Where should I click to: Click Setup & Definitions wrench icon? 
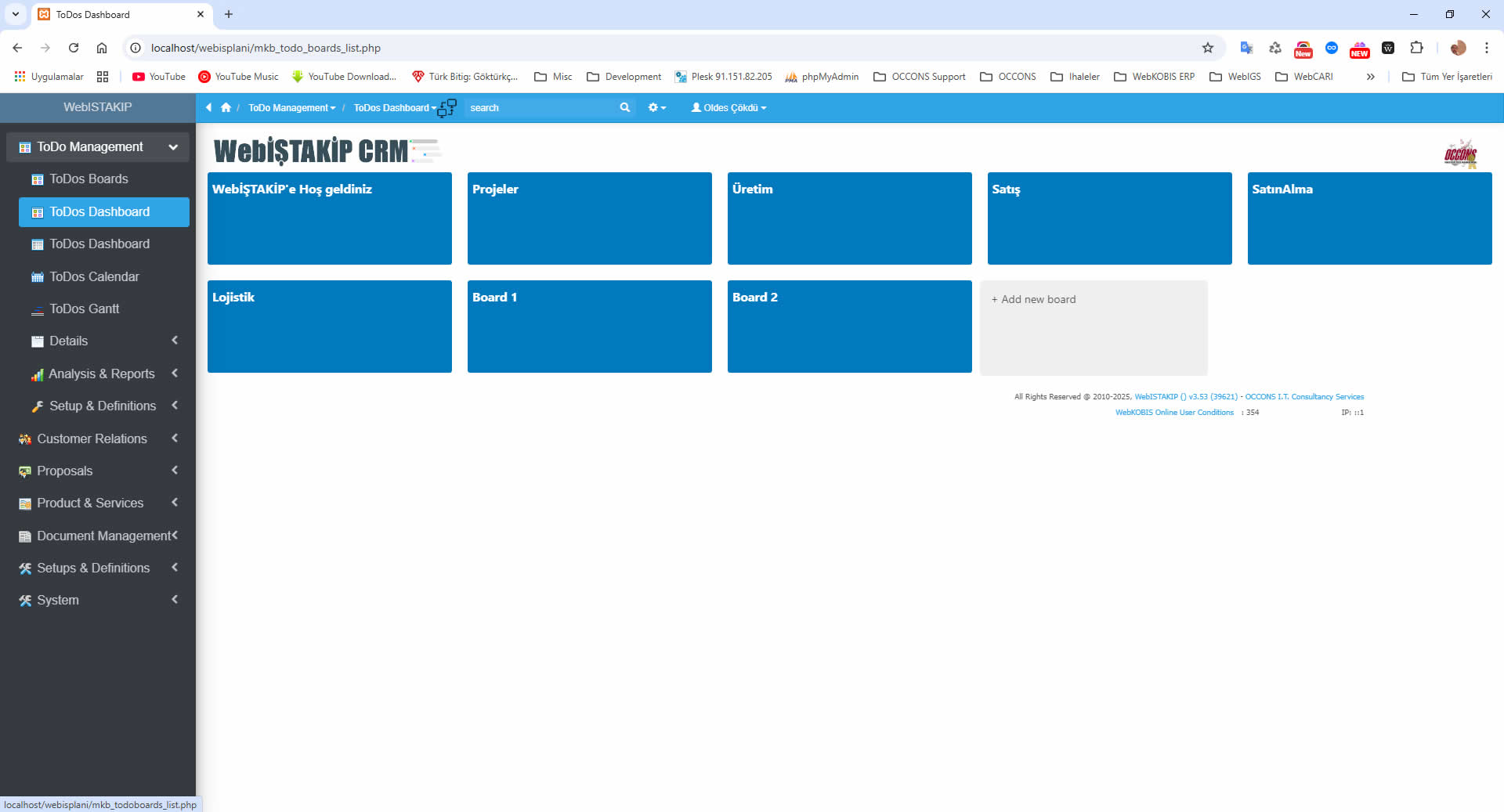coord(37,406)
